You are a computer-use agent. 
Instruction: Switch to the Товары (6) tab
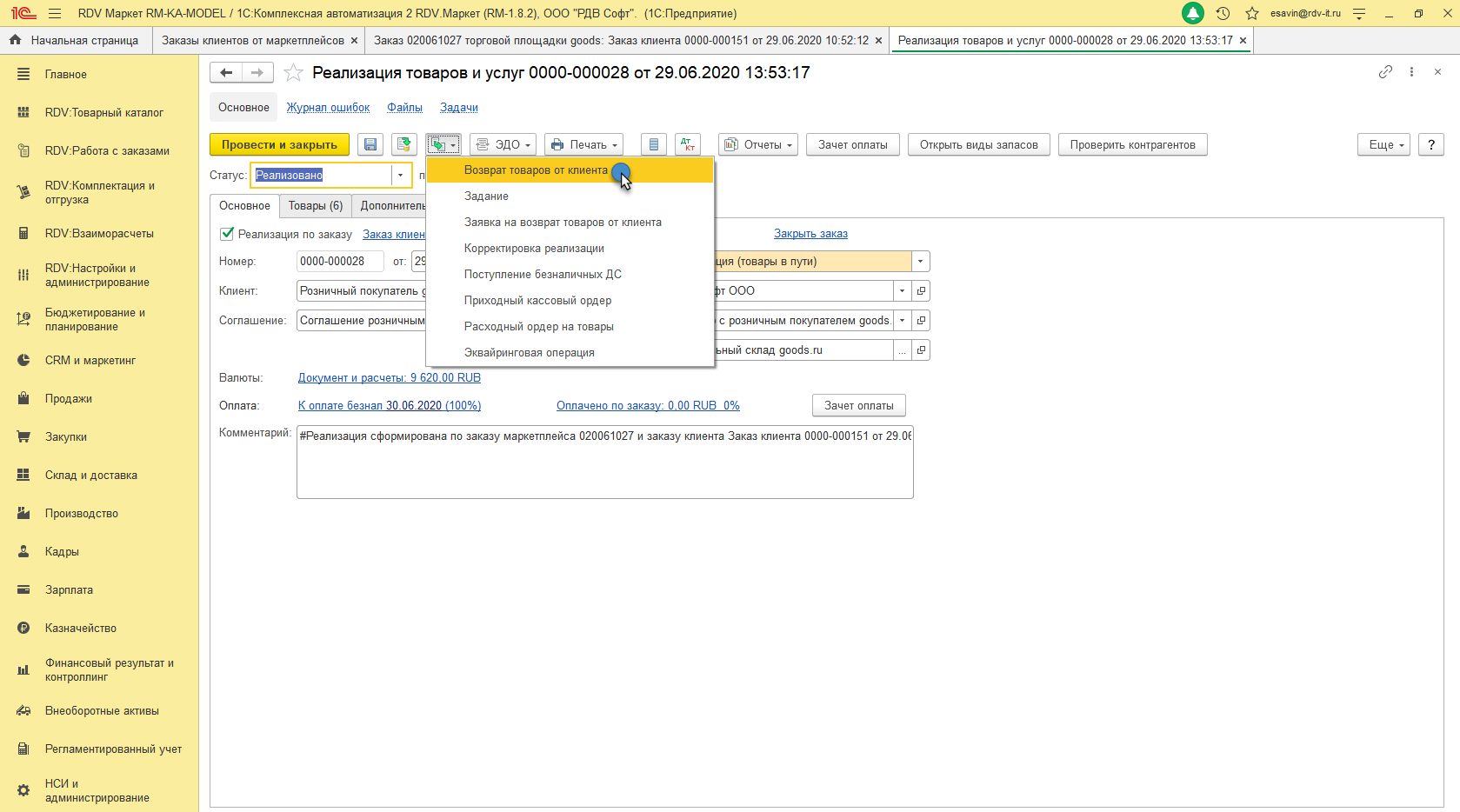click(x=315, y=206)
